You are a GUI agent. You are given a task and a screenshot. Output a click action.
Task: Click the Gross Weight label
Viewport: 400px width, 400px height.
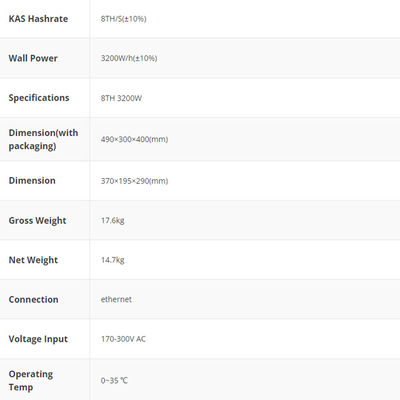pos(37,220)
